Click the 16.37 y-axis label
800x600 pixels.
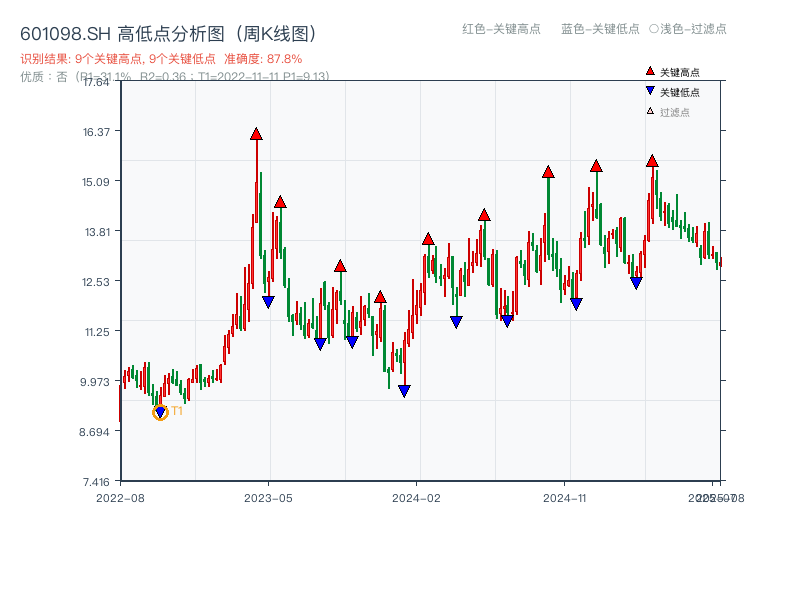(96, 132)
